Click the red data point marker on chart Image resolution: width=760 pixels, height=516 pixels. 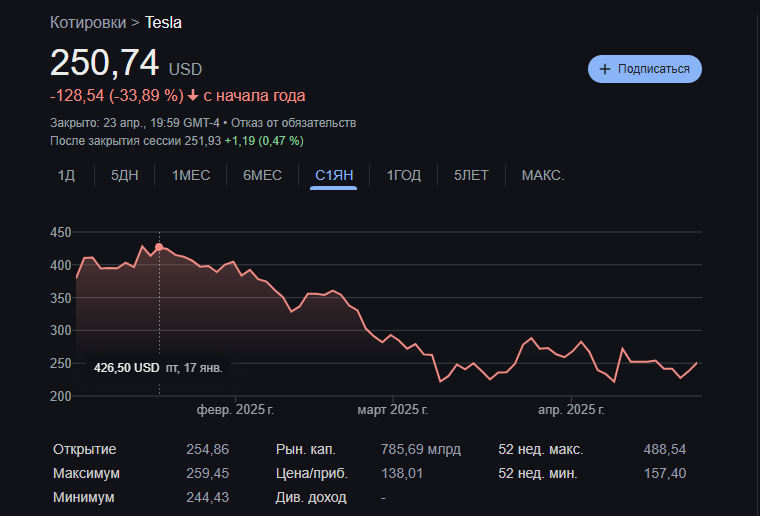159,247
